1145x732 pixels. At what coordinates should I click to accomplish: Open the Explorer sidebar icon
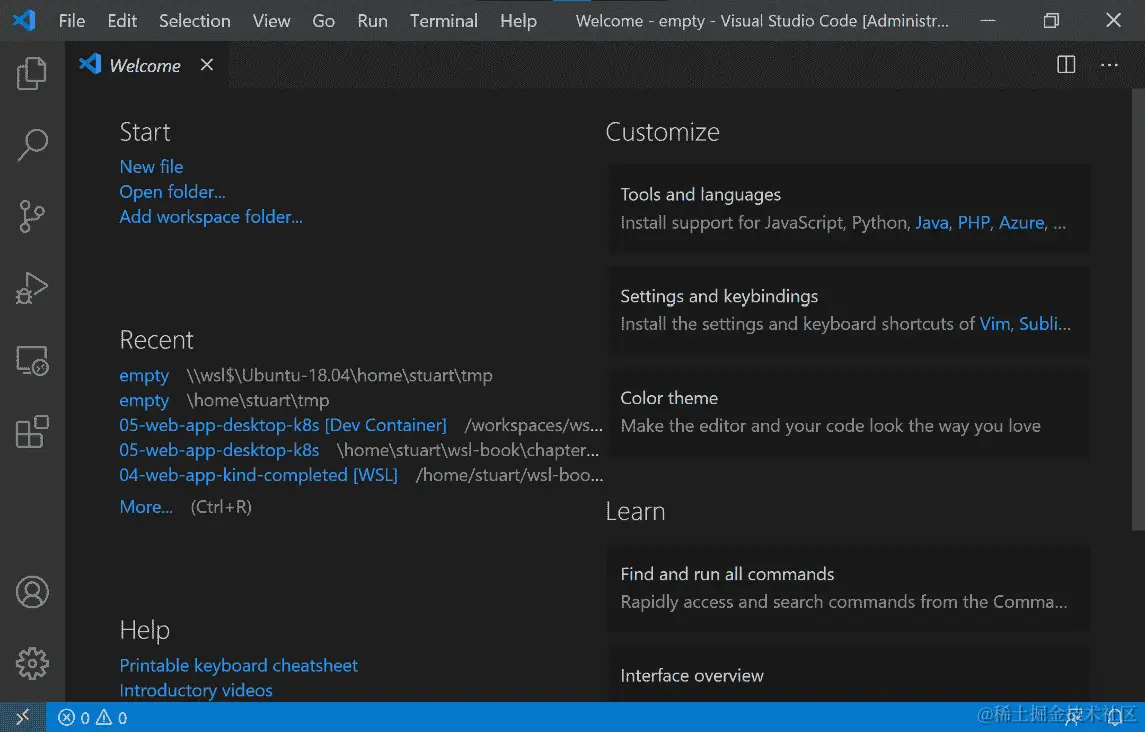(31, 72)
